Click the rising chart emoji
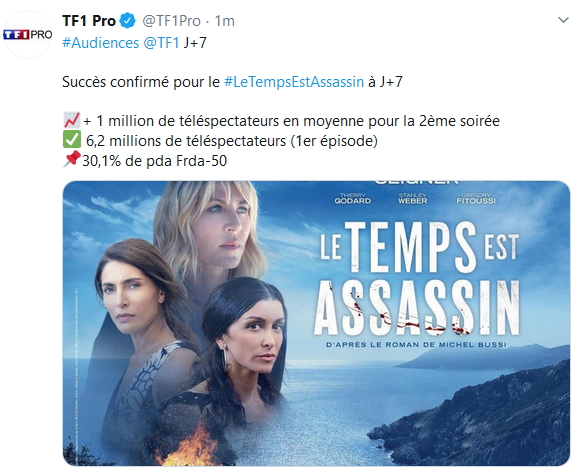The height and width of the screenshot is (476, 584). click(72, 120)
